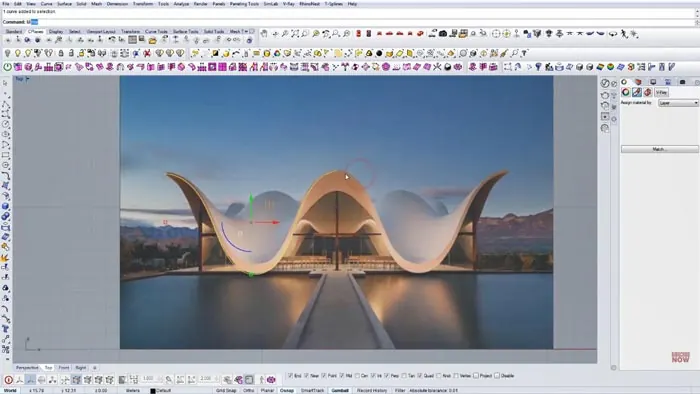
Task: Toggle Grid Snap in status bar
Action: pyautogui.click(x=226, y=390)
